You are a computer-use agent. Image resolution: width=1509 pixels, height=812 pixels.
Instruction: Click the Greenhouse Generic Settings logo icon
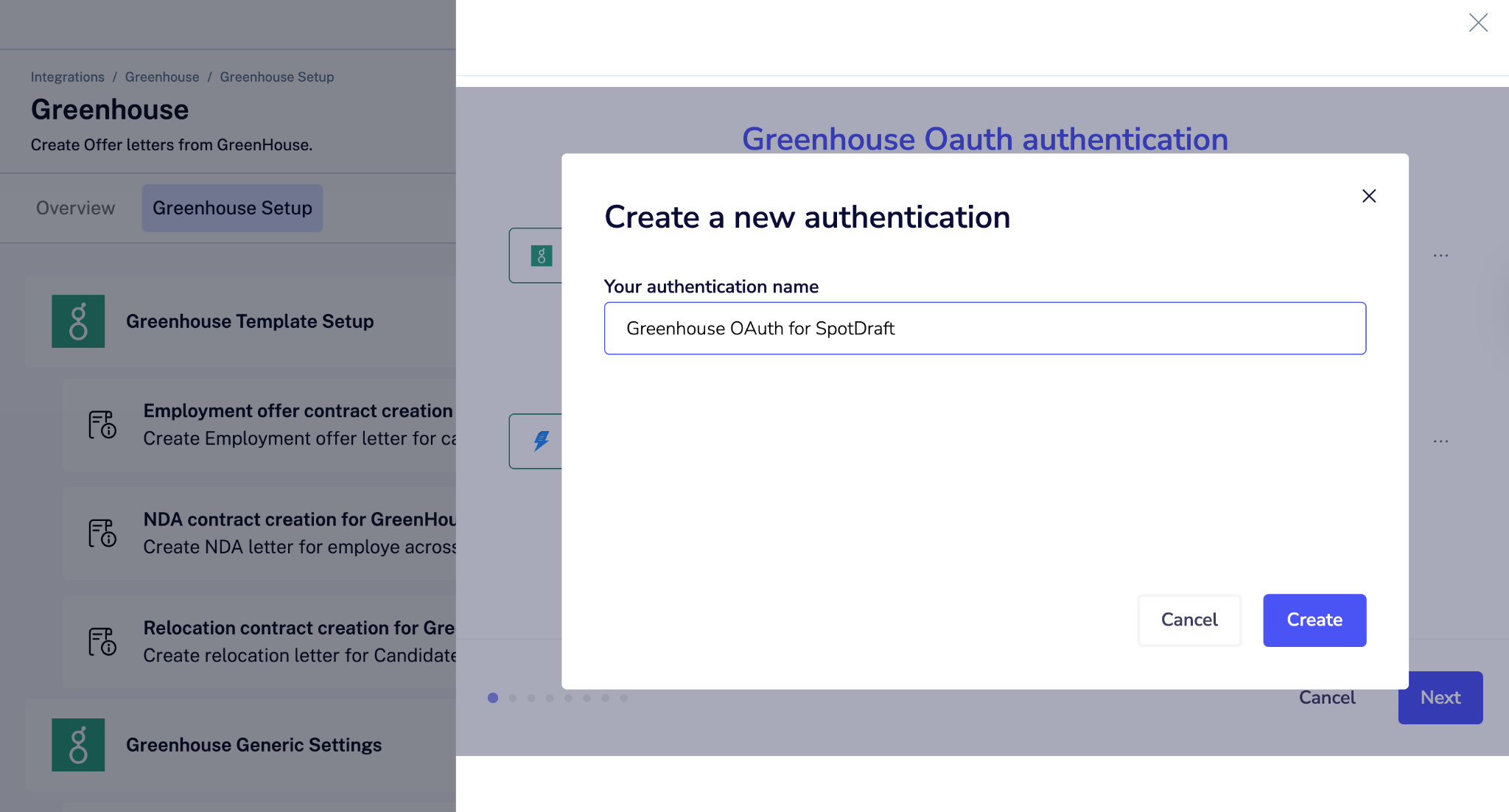click(x=78, y=745)
